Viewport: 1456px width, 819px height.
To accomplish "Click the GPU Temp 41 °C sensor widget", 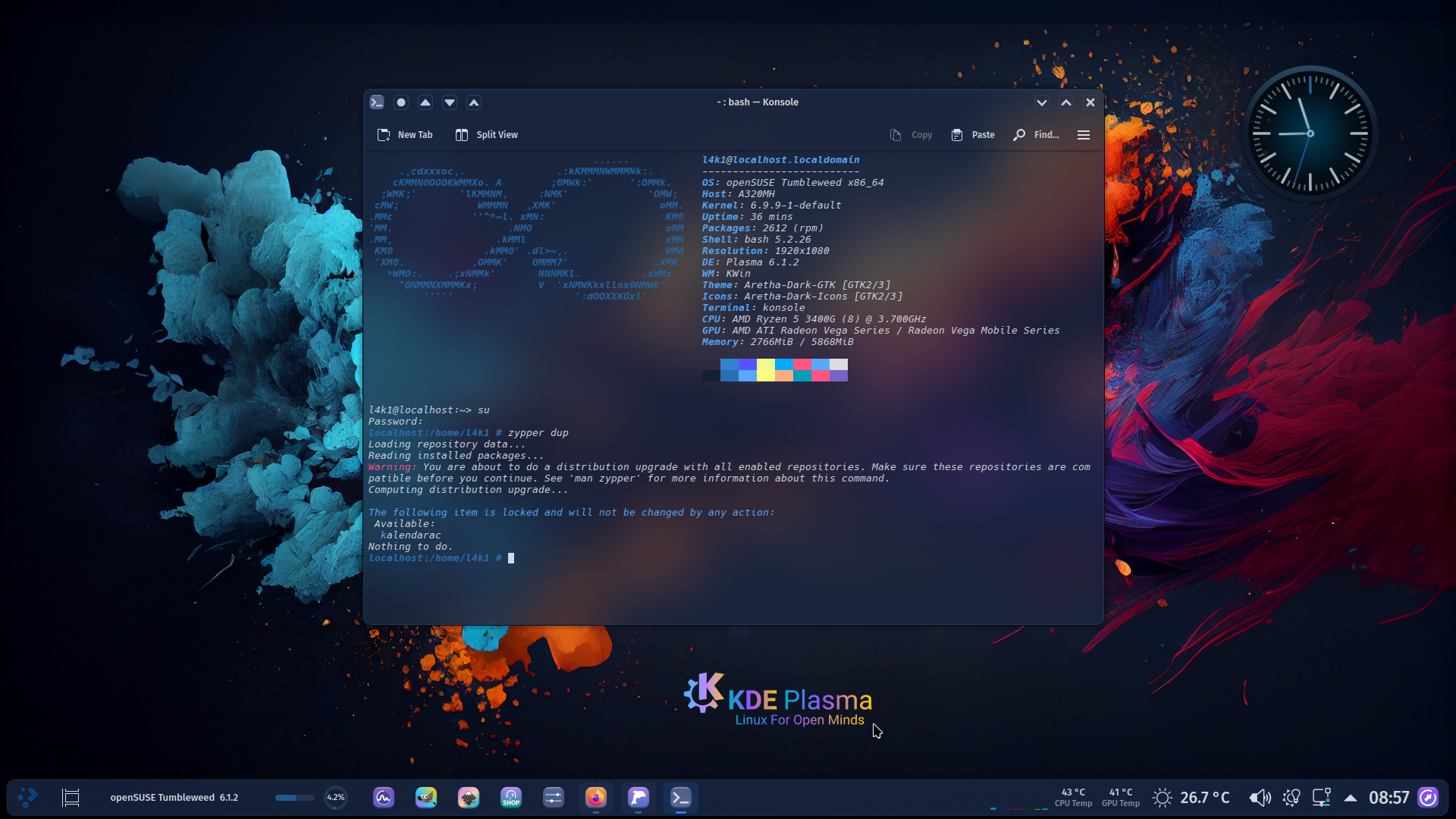I will click(x=1121, y=798).
